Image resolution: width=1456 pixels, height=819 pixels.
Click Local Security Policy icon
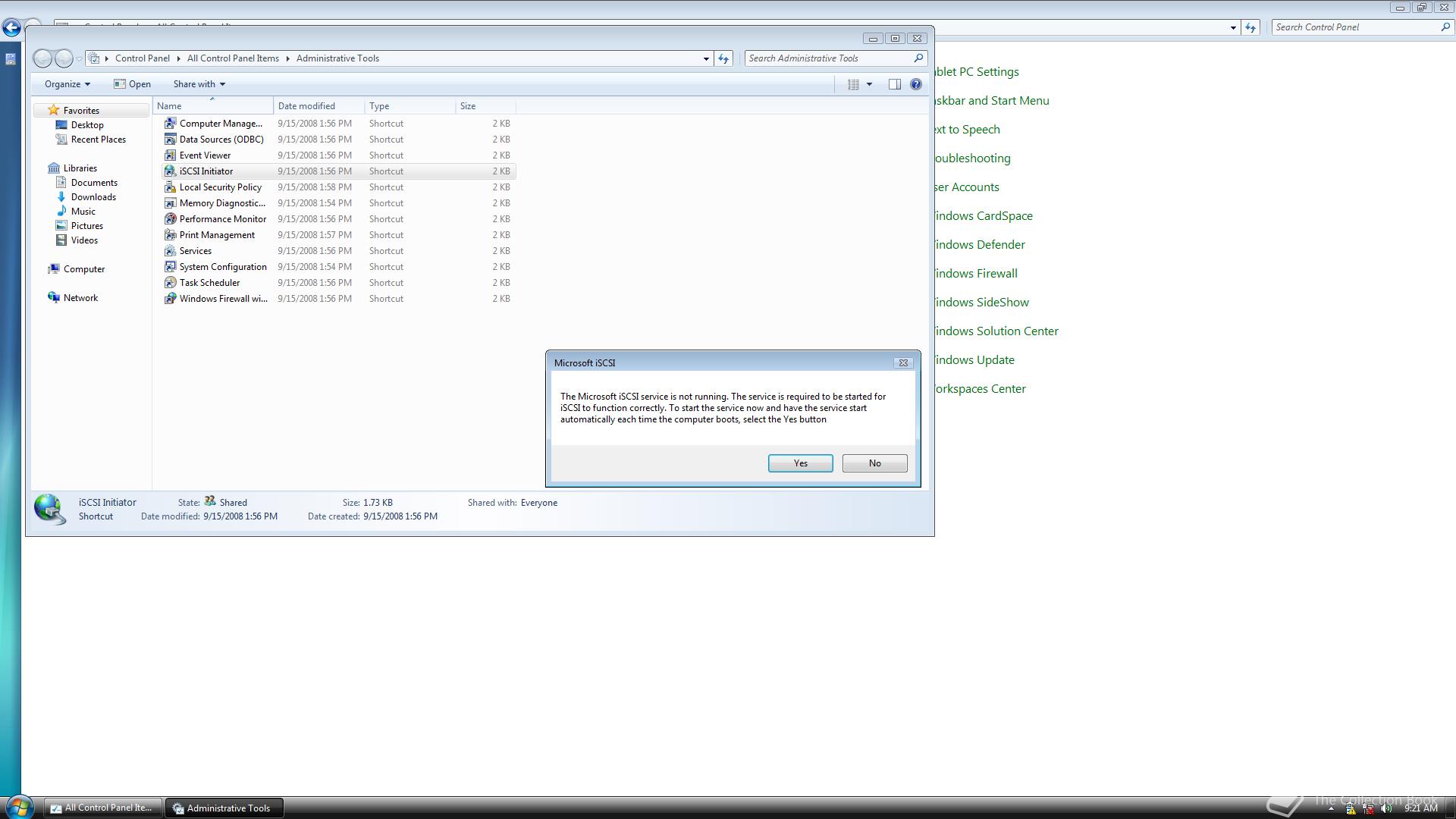pos(171,187)
